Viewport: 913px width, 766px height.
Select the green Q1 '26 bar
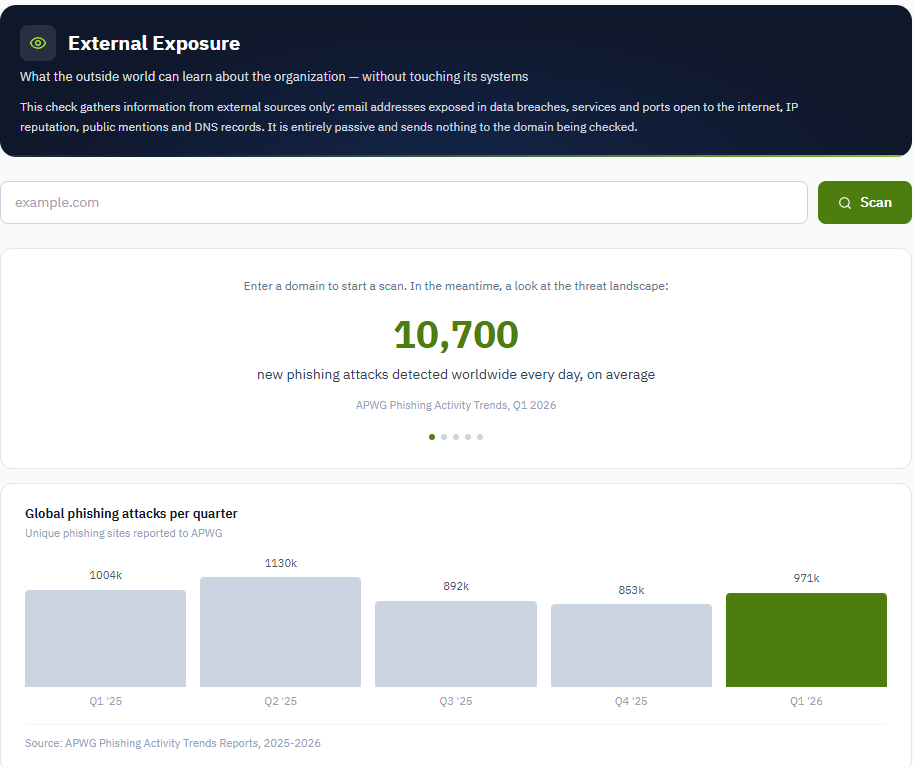coord(806,640)
